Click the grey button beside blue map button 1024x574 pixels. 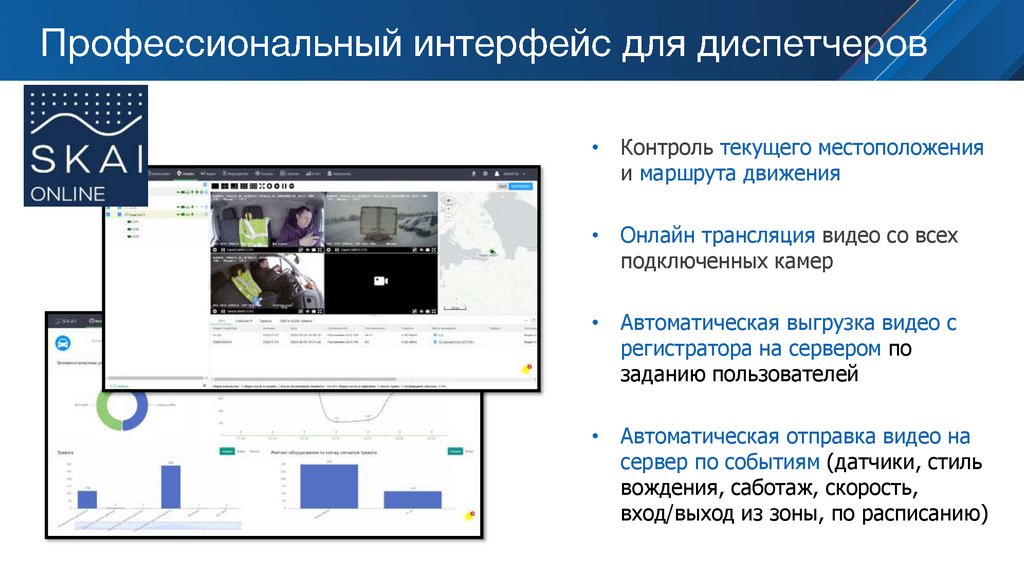[502, 186]
